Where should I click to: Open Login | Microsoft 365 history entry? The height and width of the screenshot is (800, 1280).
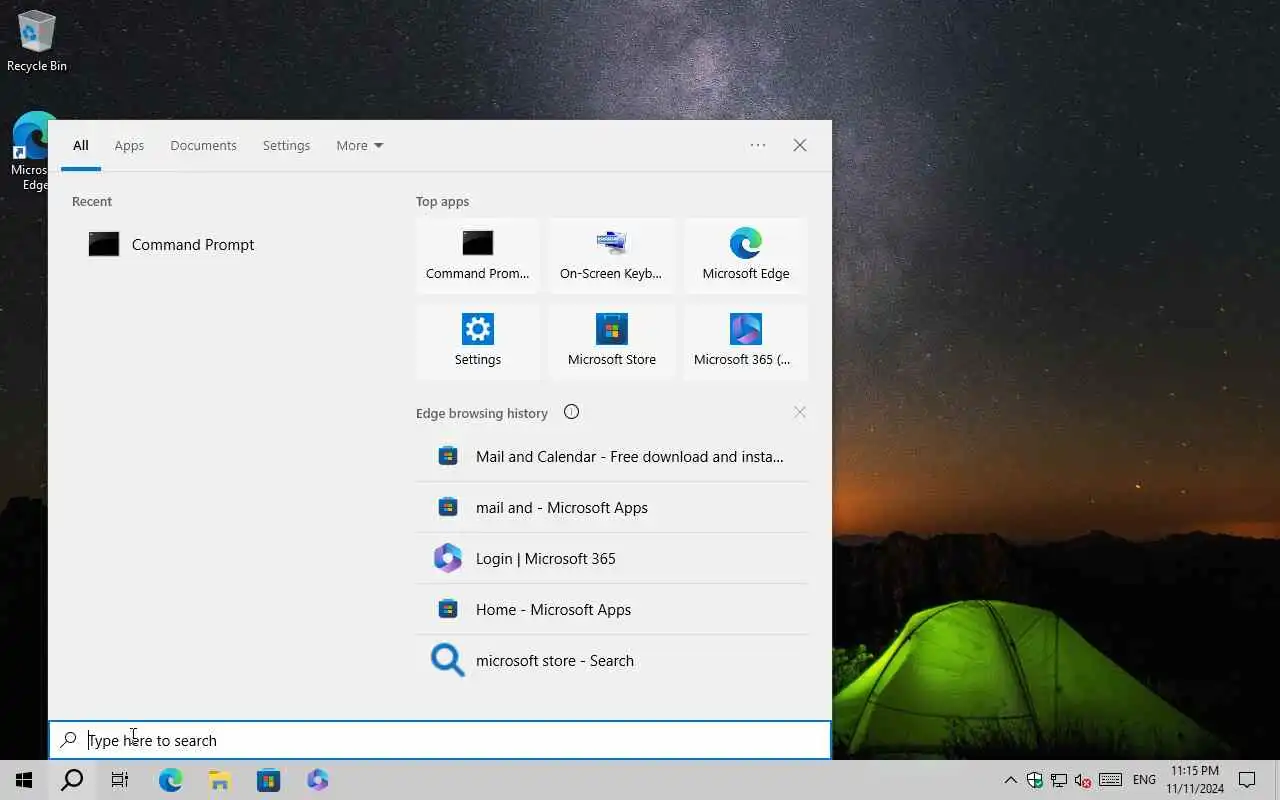(612, 558)
